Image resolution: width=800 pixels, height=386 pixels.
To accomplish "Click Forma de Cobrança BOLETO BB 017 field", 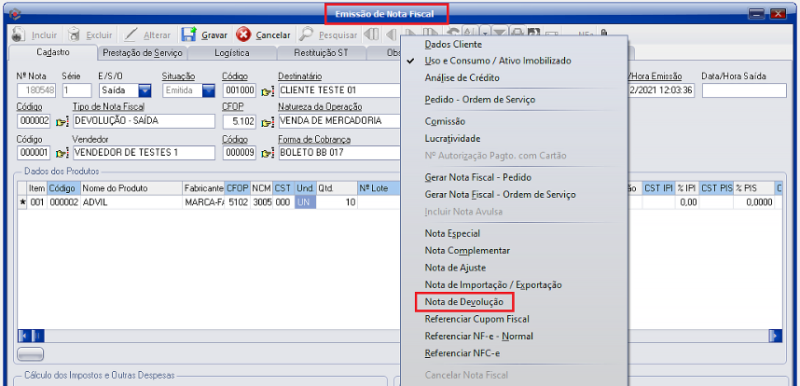I will (x=339, y=152).
